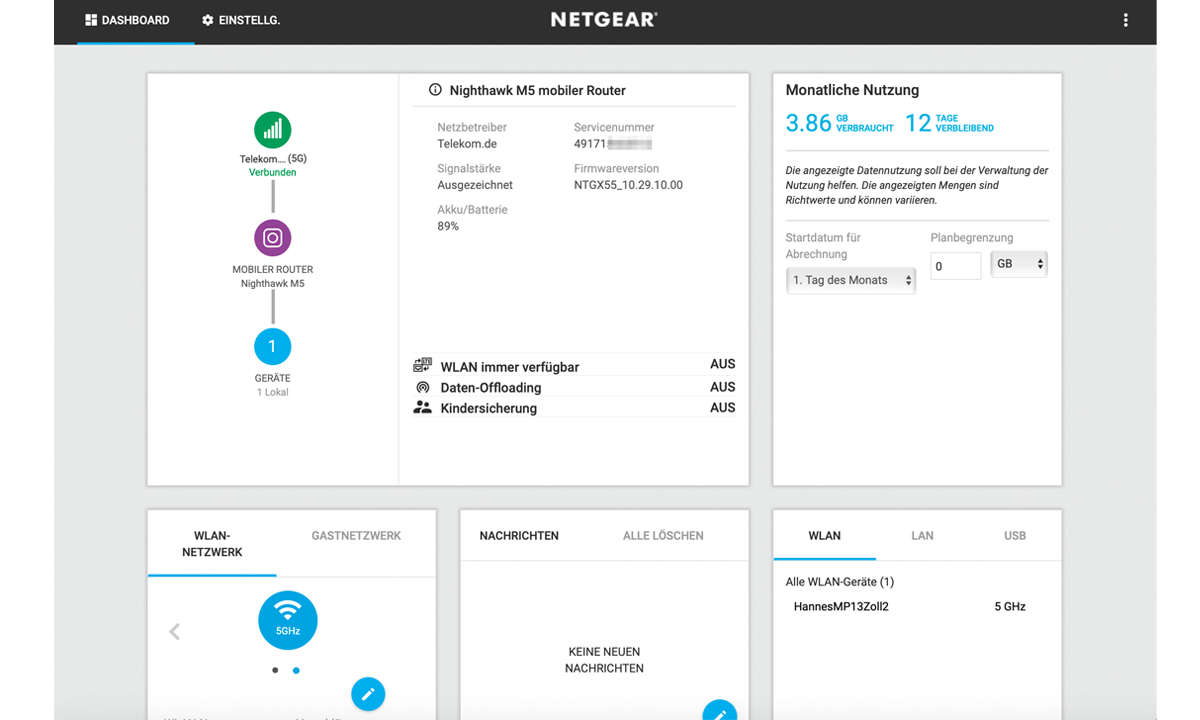Click the HannesMP13Zoll2 device entry
1200x720 pixels.
click(x=841, y=607)
